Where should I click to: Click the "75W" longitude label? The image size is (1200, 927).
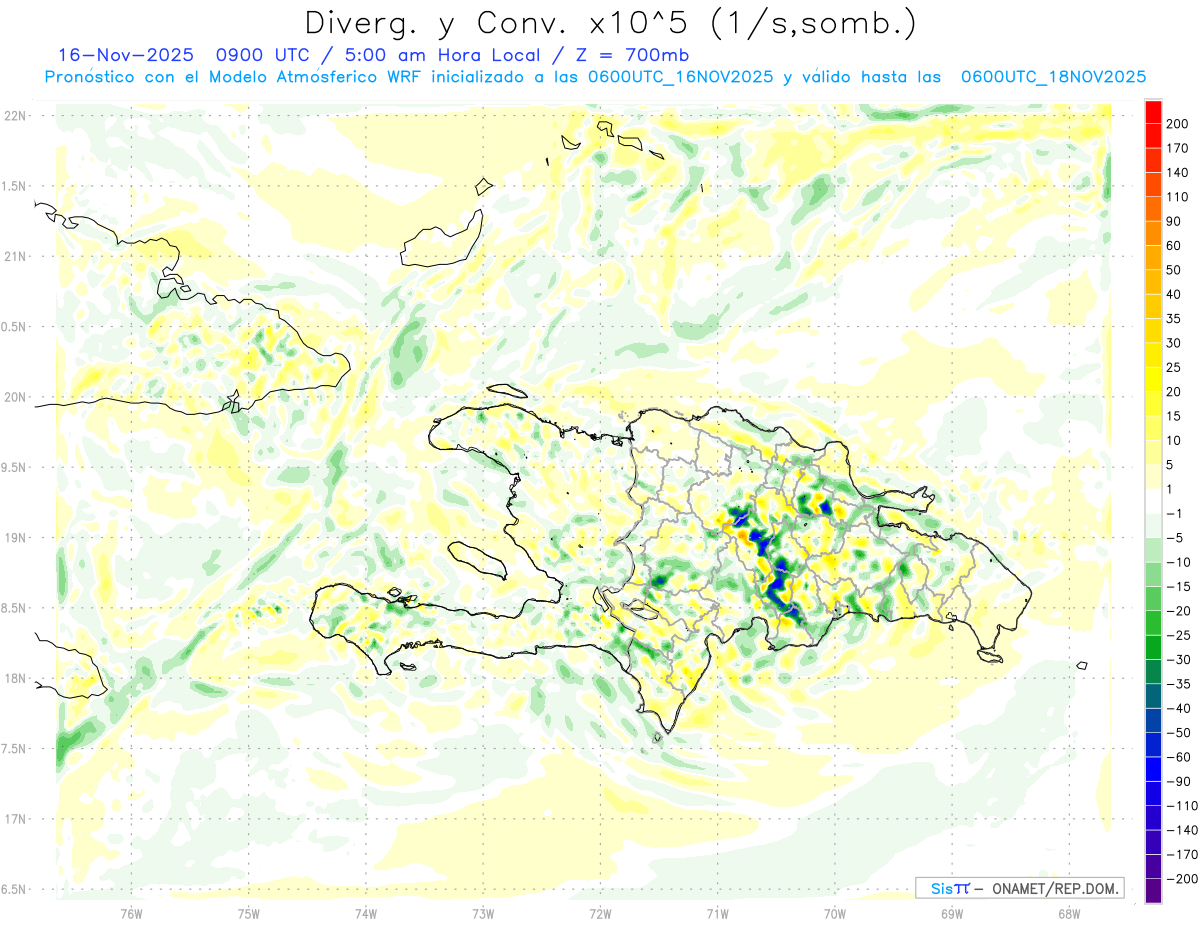[249, 913]
